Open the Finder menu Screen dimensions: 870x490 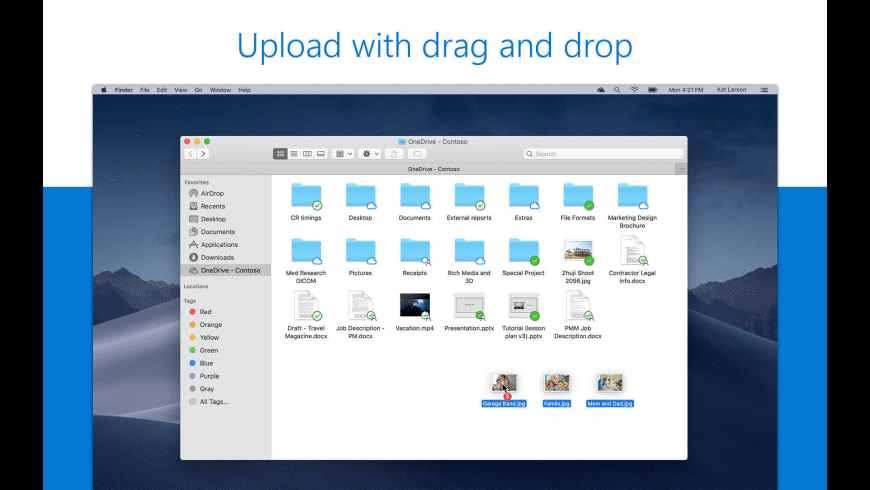[x=124, y=90]
